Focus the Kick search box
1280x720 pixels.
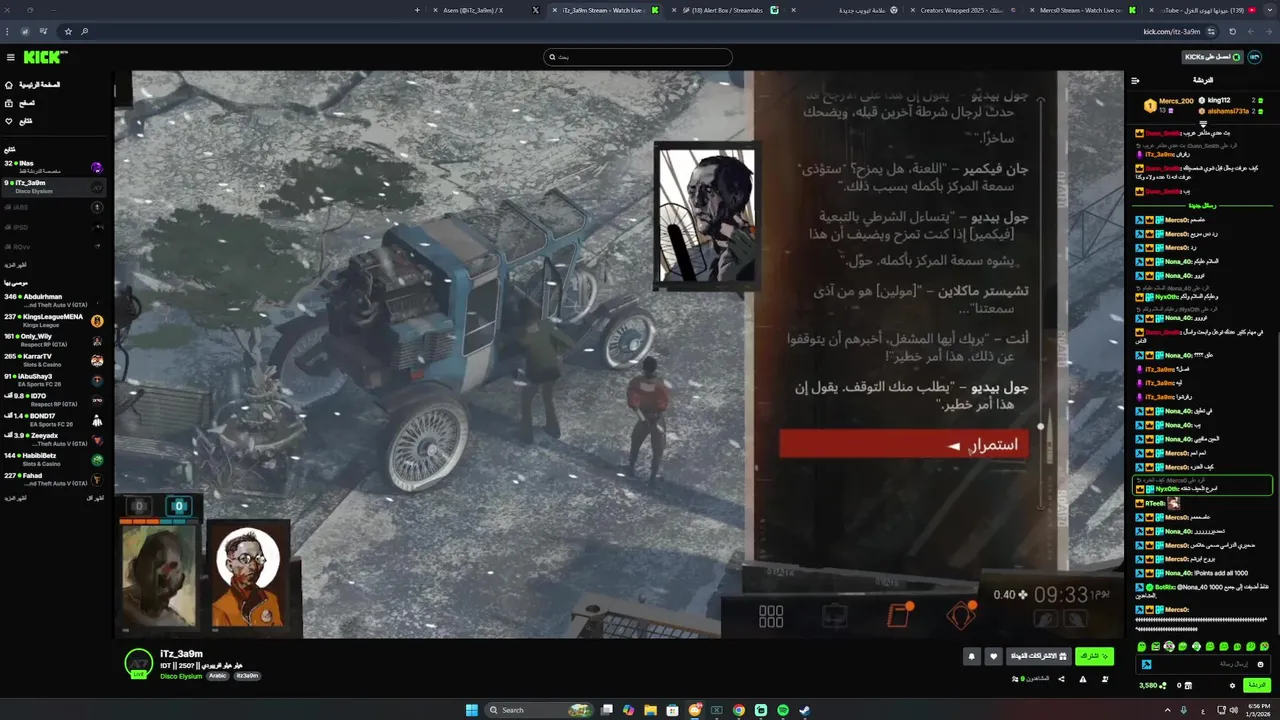[x=638, y=57]
